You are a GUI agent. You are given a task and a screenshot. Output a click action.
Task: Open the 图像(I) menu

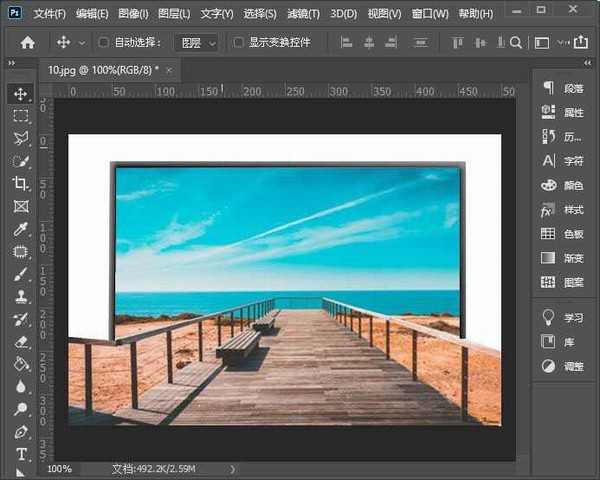pos(132,14)
